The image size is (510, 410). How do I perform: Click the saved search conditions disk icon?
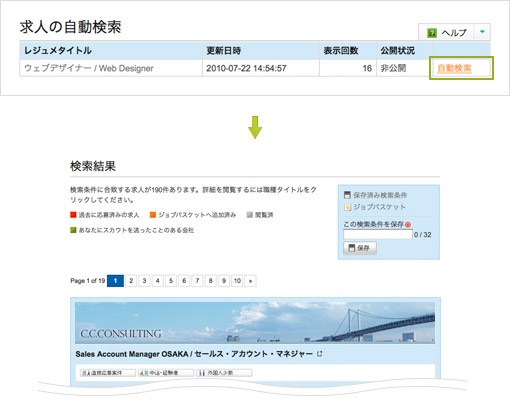coord(347,195)
